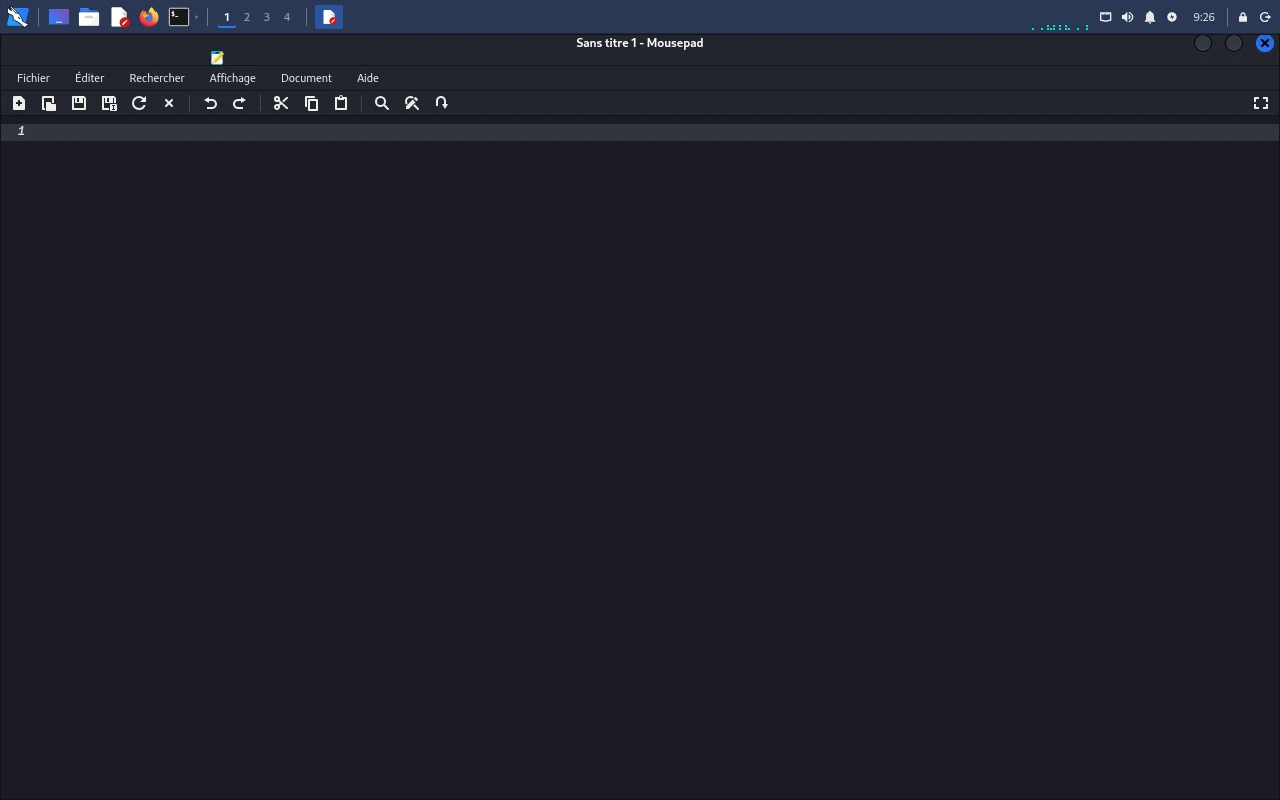The width and height of the screenshot is (1280, 800).
Task: Open search with magnifier icon
Action: [x=382, y=103]
